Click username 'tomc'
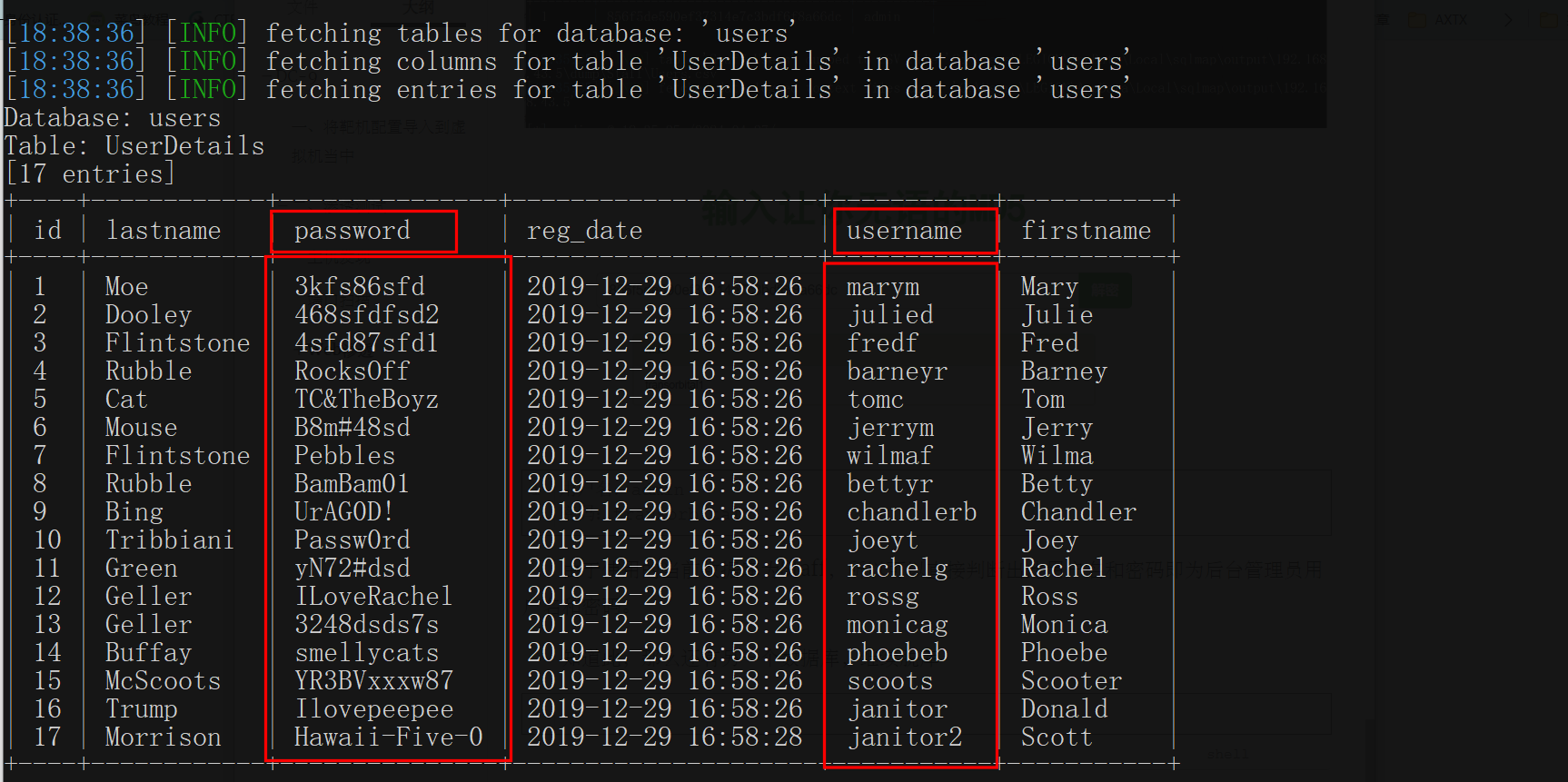 876,400
